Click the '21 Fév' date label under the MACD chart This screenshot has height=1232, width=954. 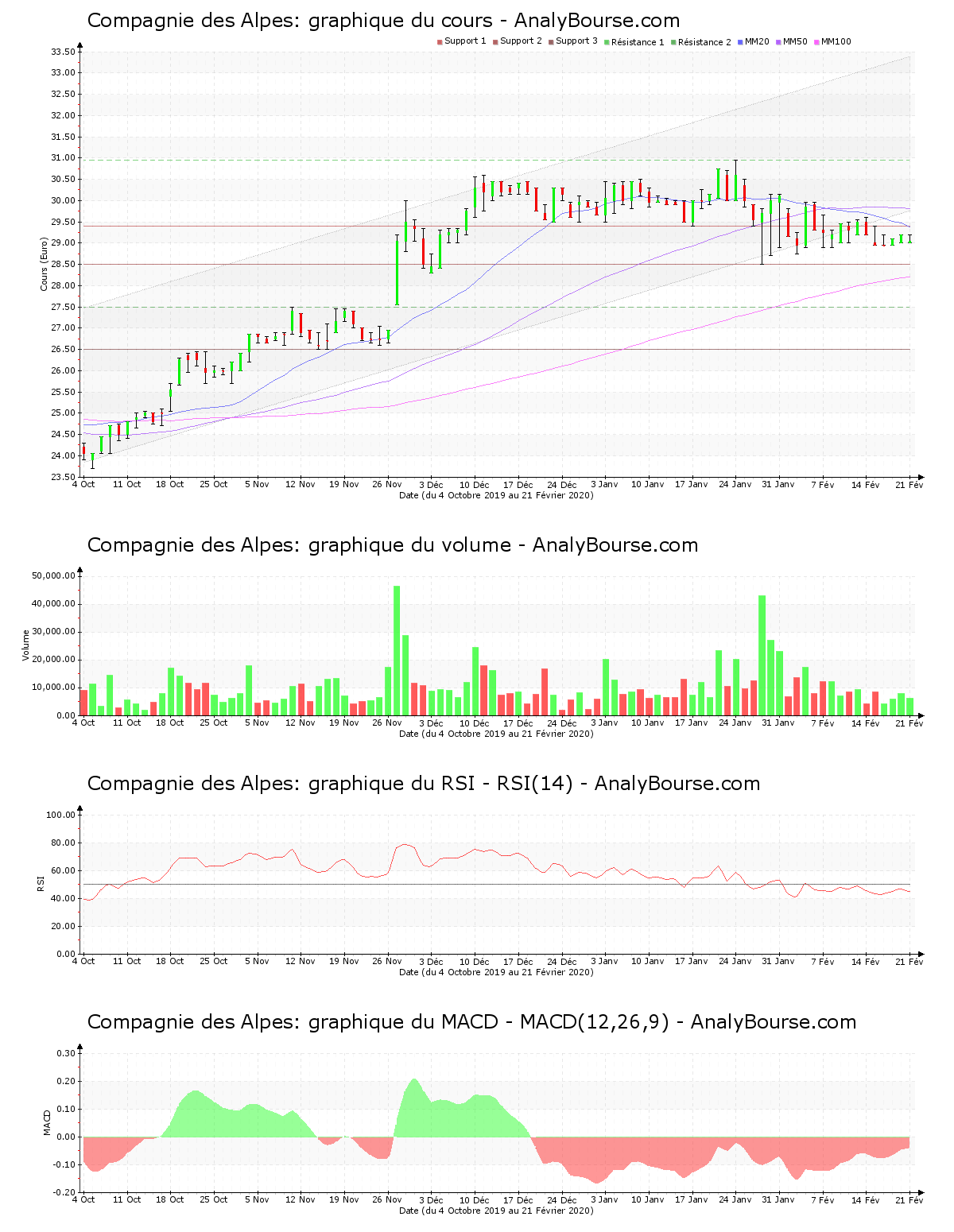pos(909,1199)
